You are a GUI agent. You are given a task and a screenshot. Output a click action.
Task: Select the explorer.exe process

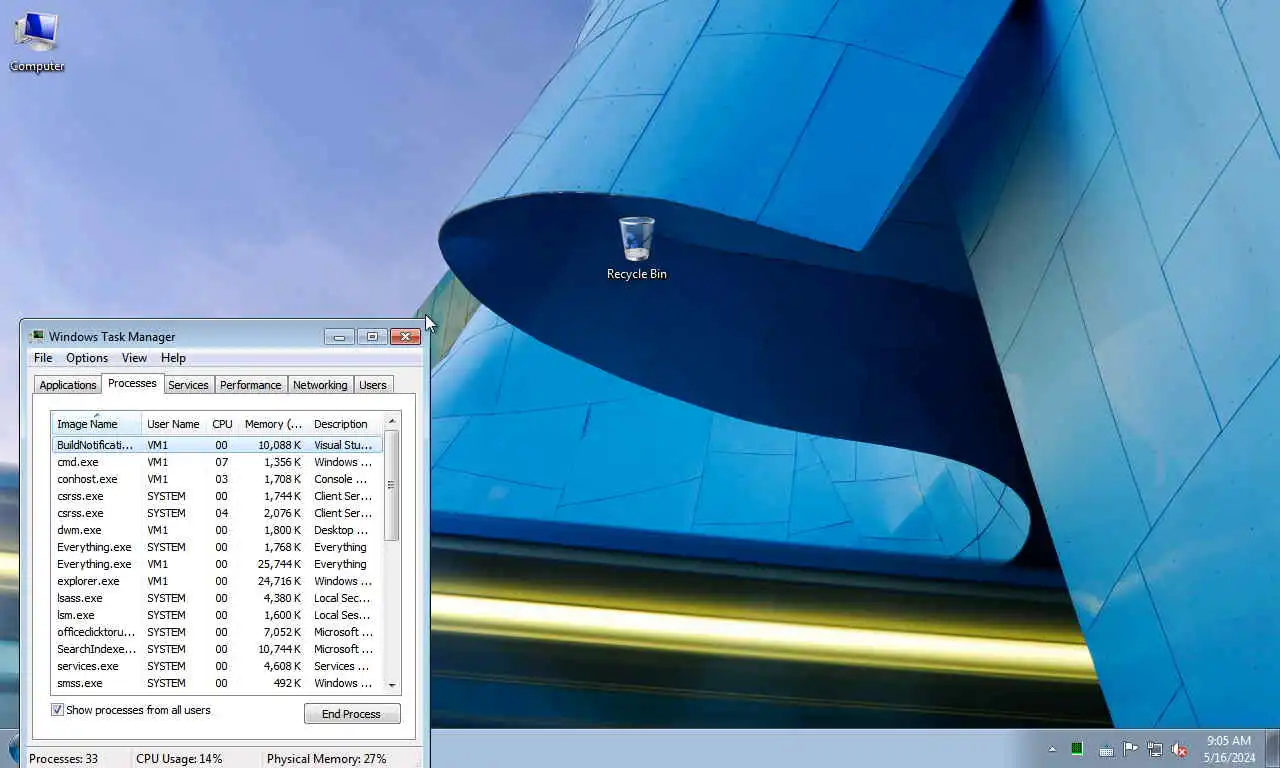(217, 581)
